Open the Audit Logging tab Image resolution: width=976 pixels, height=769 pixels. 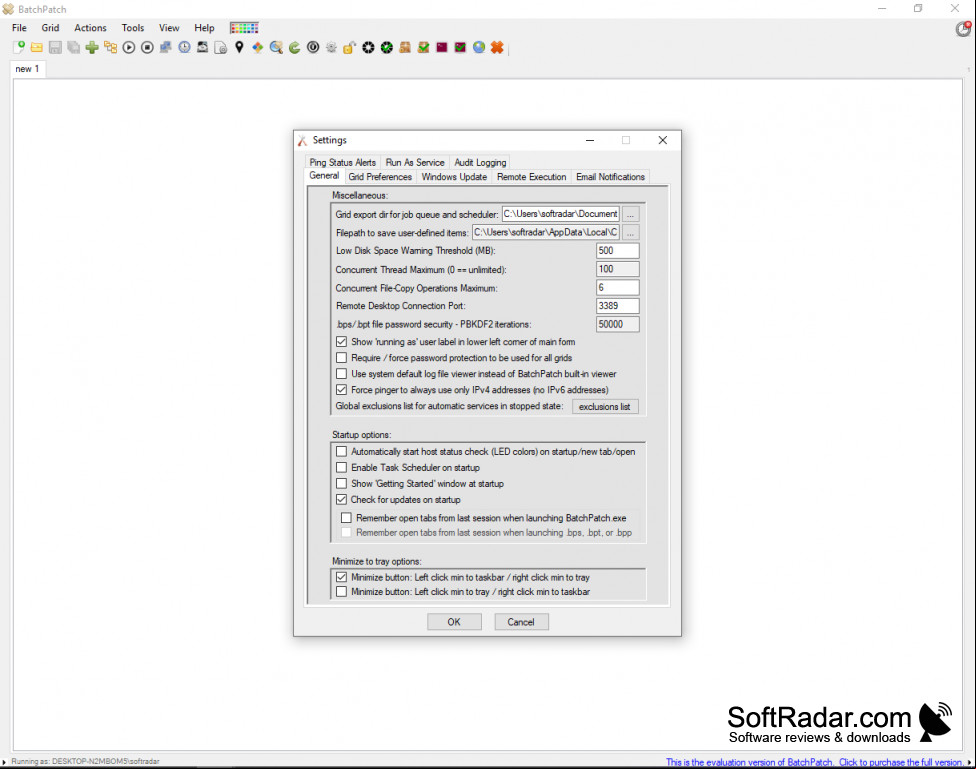pos(481,163)
